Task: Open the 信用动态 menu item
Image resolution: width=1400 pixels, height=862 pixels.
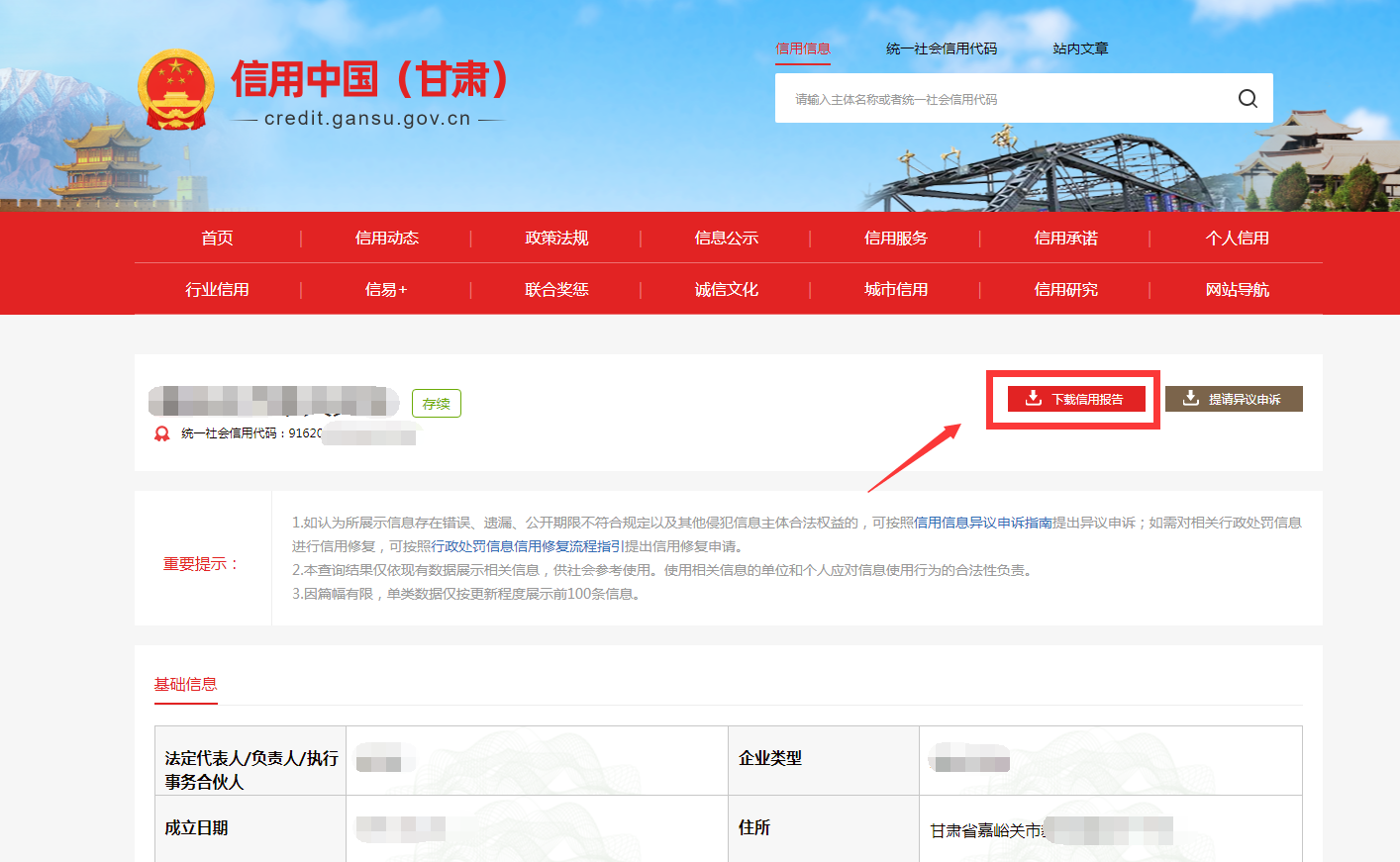Action: [x=386, y=238]
